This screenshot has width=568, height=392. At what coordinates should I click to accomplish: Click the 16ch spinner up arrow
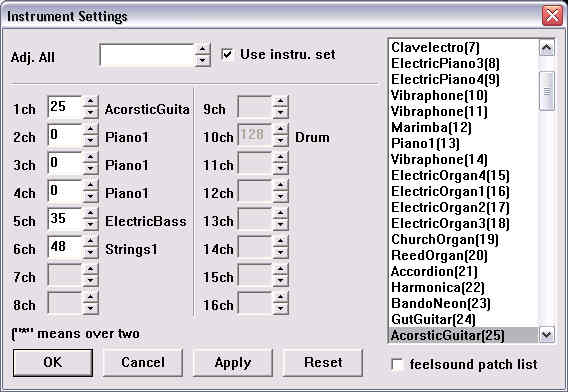pos(281,297)
